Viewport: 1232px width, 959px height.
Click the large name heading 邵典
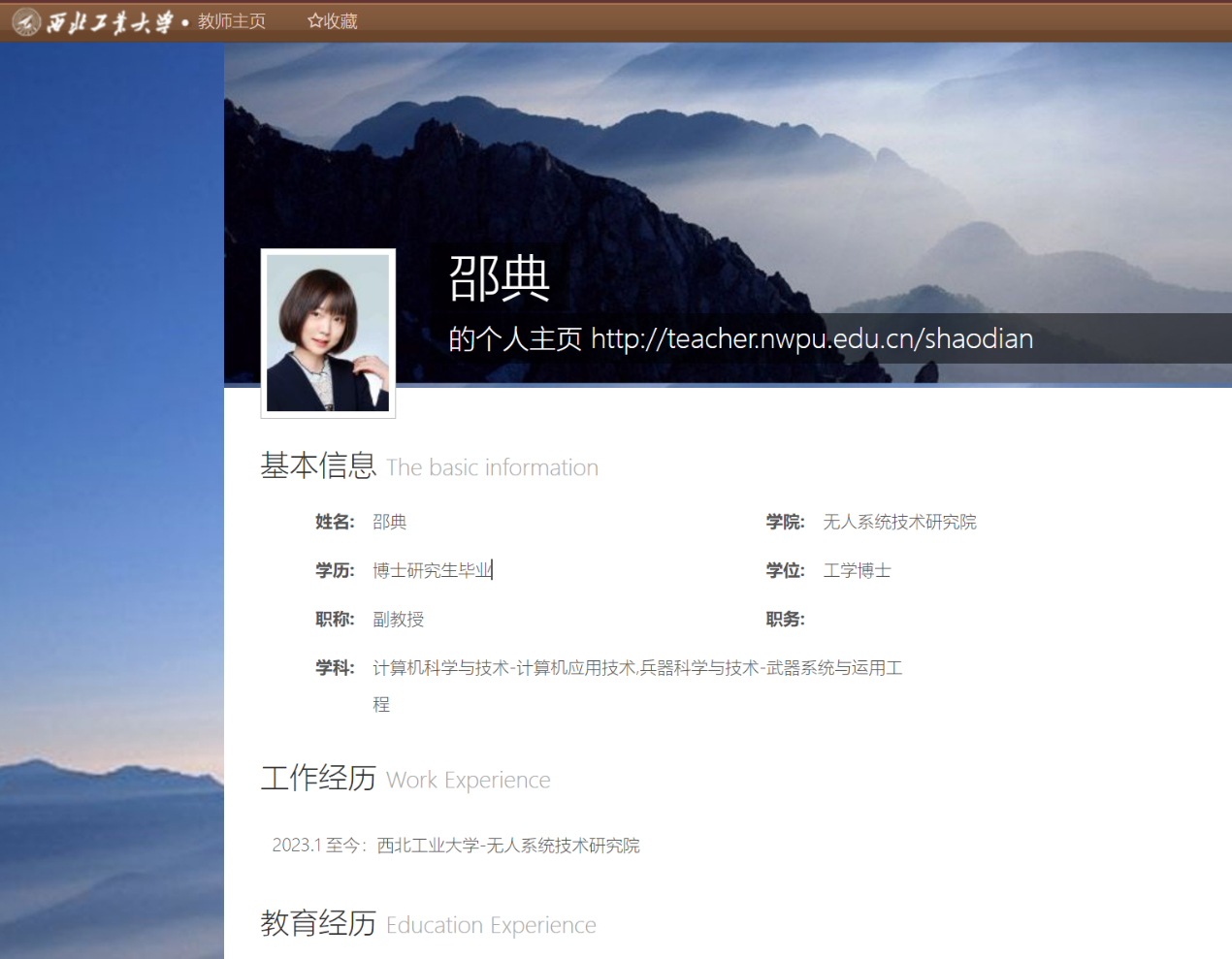pyautogui.click(x=500, y=278)
